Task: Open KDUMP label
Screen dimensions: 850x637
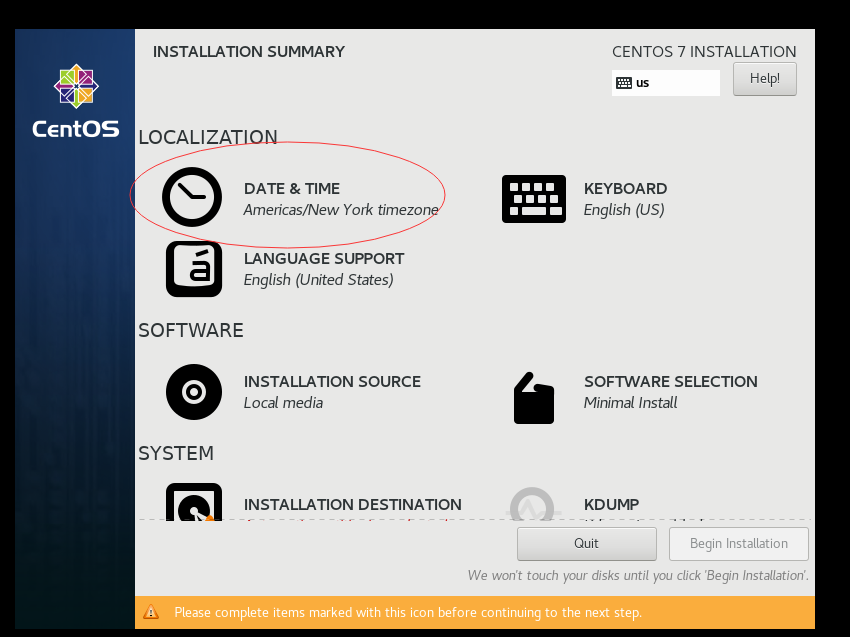Action: click(611, 505)
